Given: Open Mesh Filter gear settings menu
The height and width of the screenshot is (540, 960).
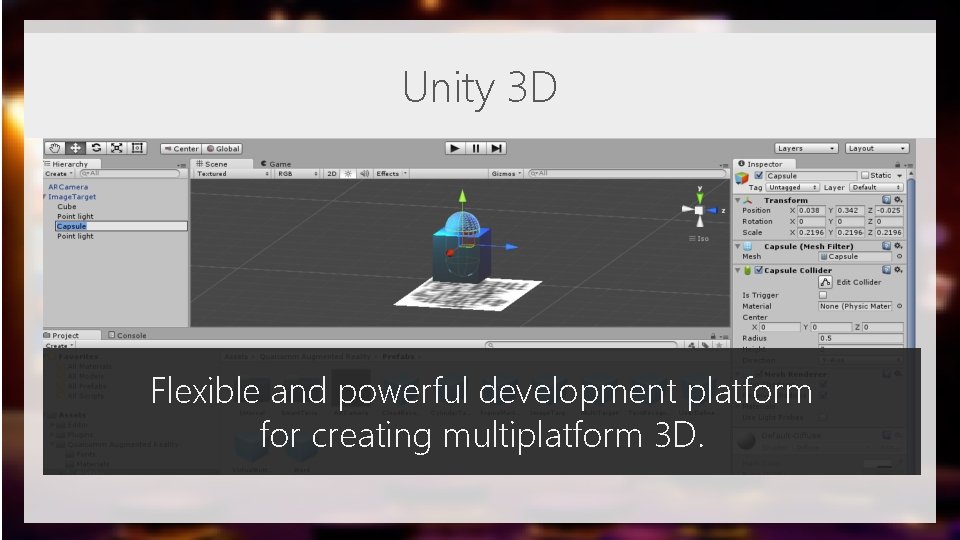Looking at the screenshot, I should 898,246.
